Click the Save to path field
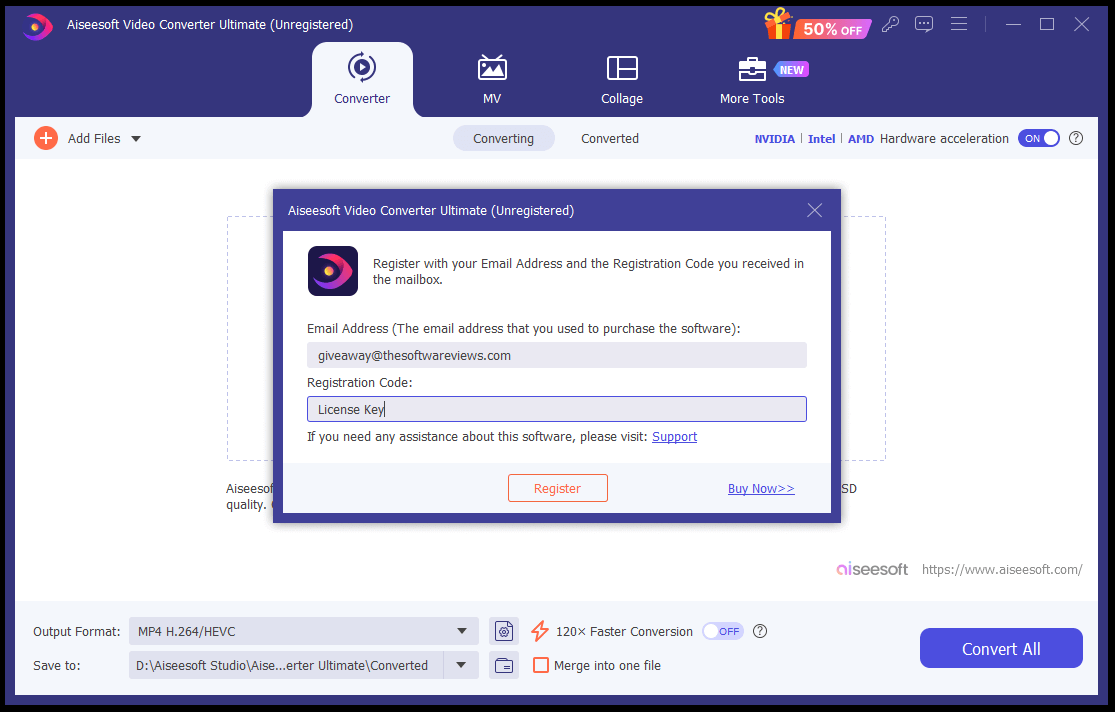The height and width of the screenshot is (712, 1115). [x=286, y=665]
